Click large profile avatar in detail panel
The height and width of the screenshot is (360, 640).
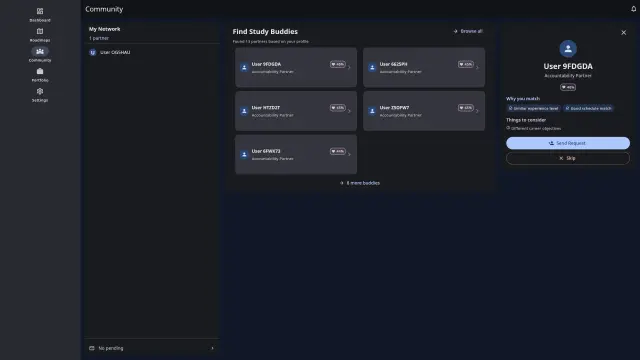(568, 49)
